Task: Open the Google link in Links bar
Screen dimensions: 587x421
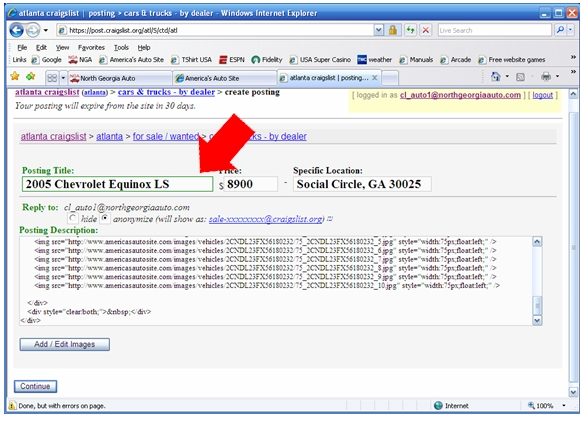Action: 47,60
